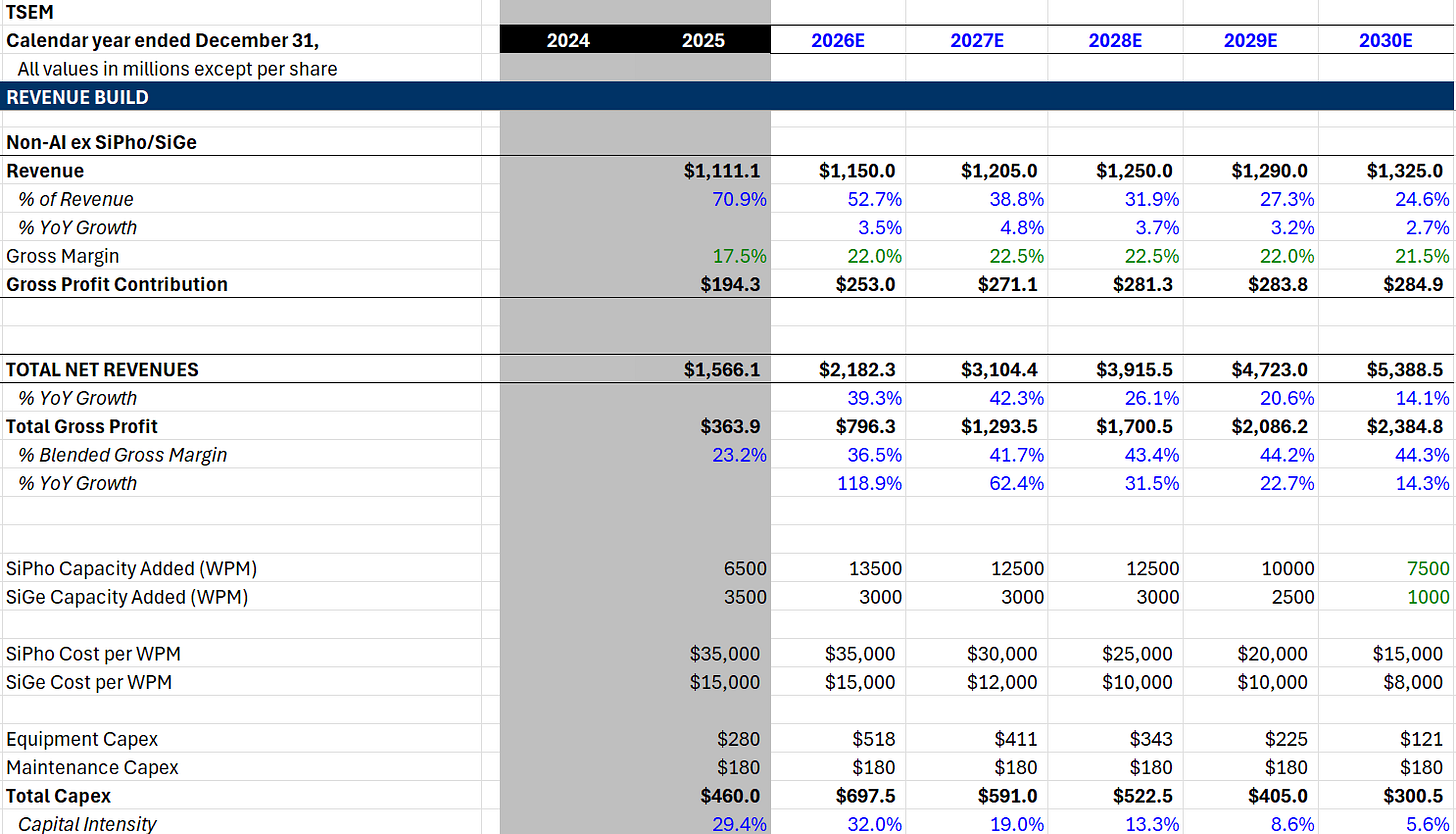
Task: Select the $1,150.0 revenue cell
Action: pyautogui.click(x=858, y=171)
